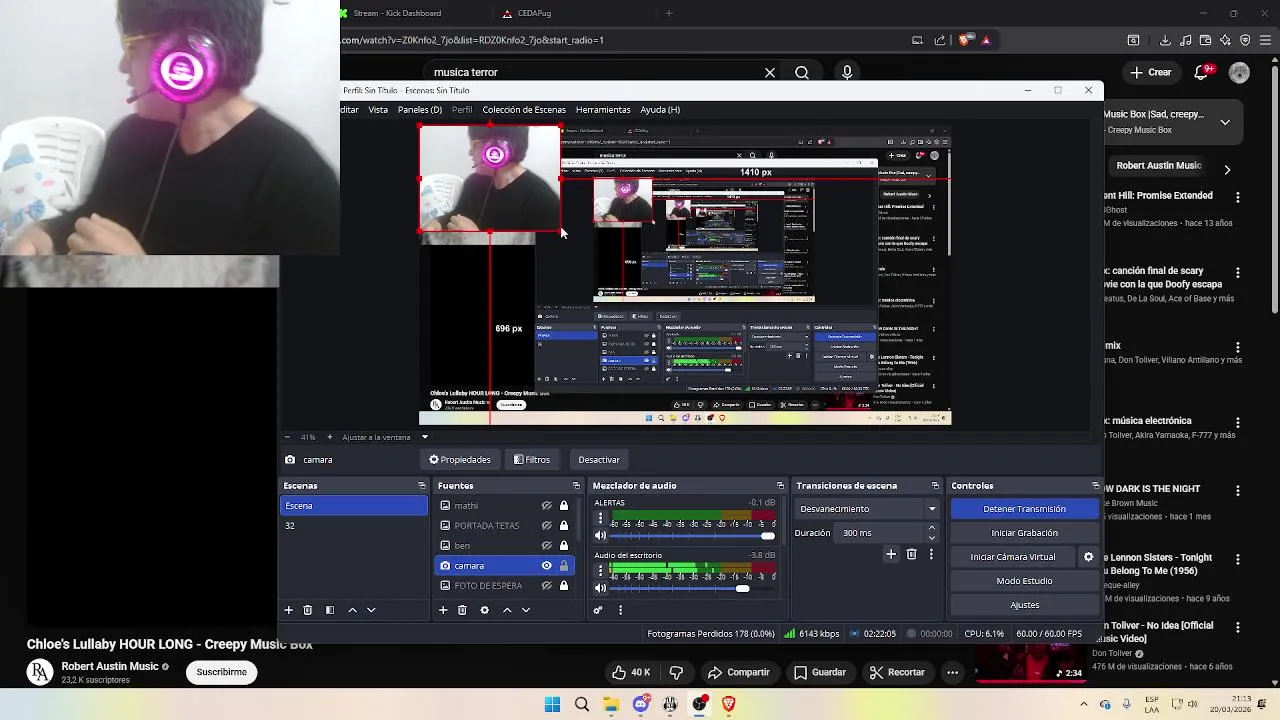Viewport: 1280px width, 720px height.
Task: Open Audio del escritorio channel options menu
Action: (600, 571)
